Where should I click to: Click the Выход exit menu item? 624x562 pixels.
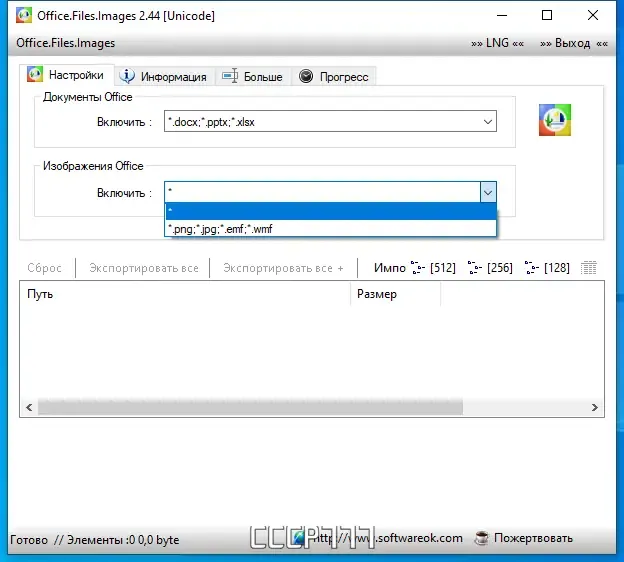573,43
